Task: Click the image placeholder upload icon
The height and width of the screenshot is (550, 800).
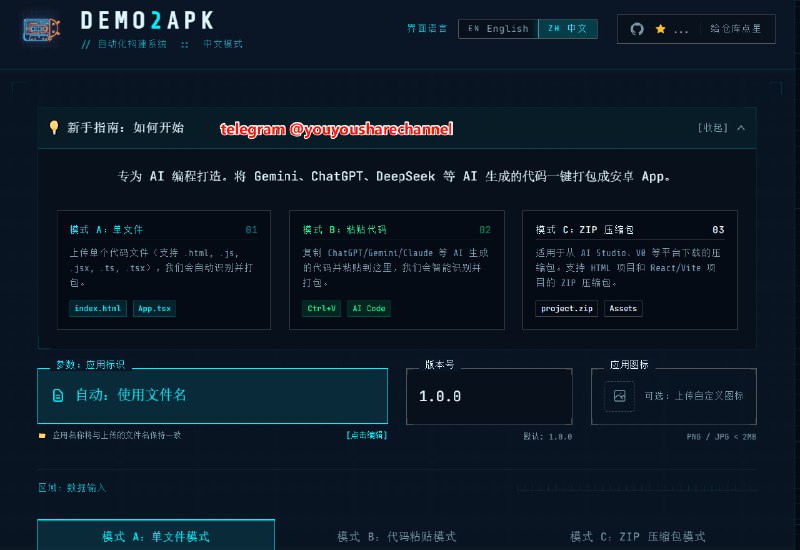Action: (619, 395)
